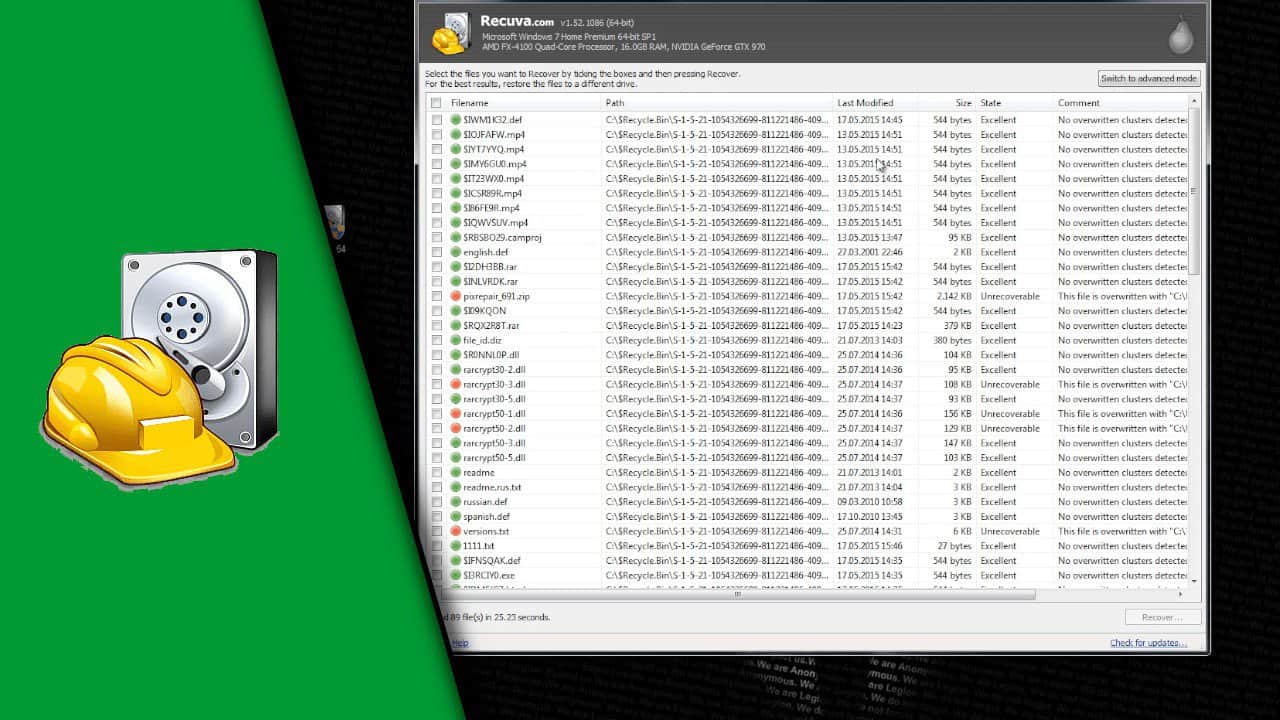Click Unrecoverable state of pixrepair_691.zip
Viewport: 1280px width, 720px height.
tap(1010, 296)
